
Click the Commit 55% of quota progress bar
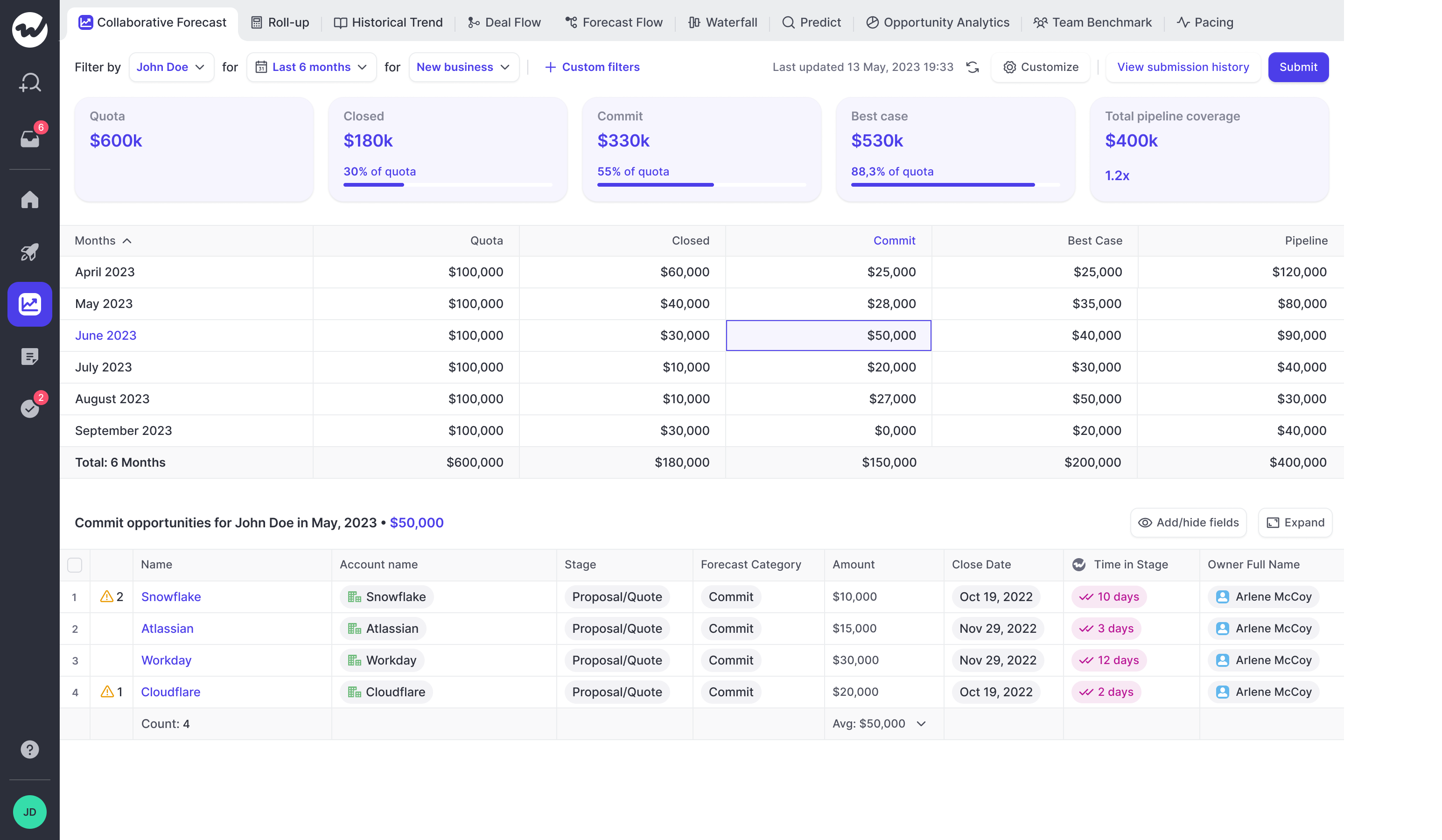coord(701,184)
